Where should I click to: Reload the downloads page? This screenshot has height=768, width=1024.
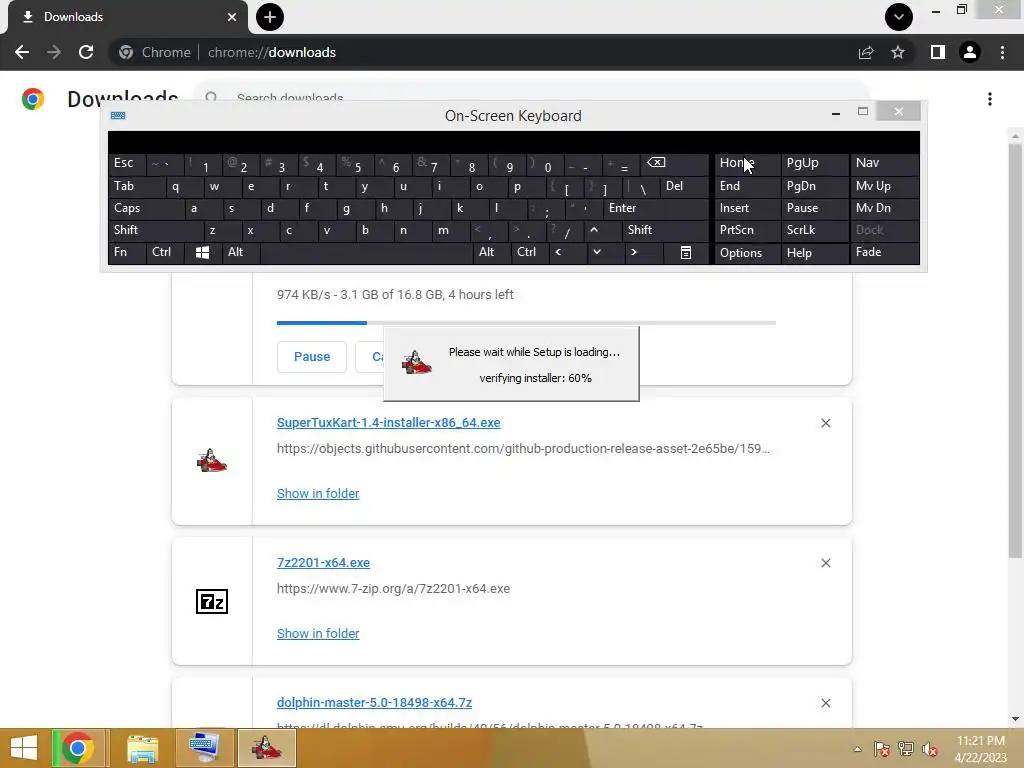pos(86,52)
